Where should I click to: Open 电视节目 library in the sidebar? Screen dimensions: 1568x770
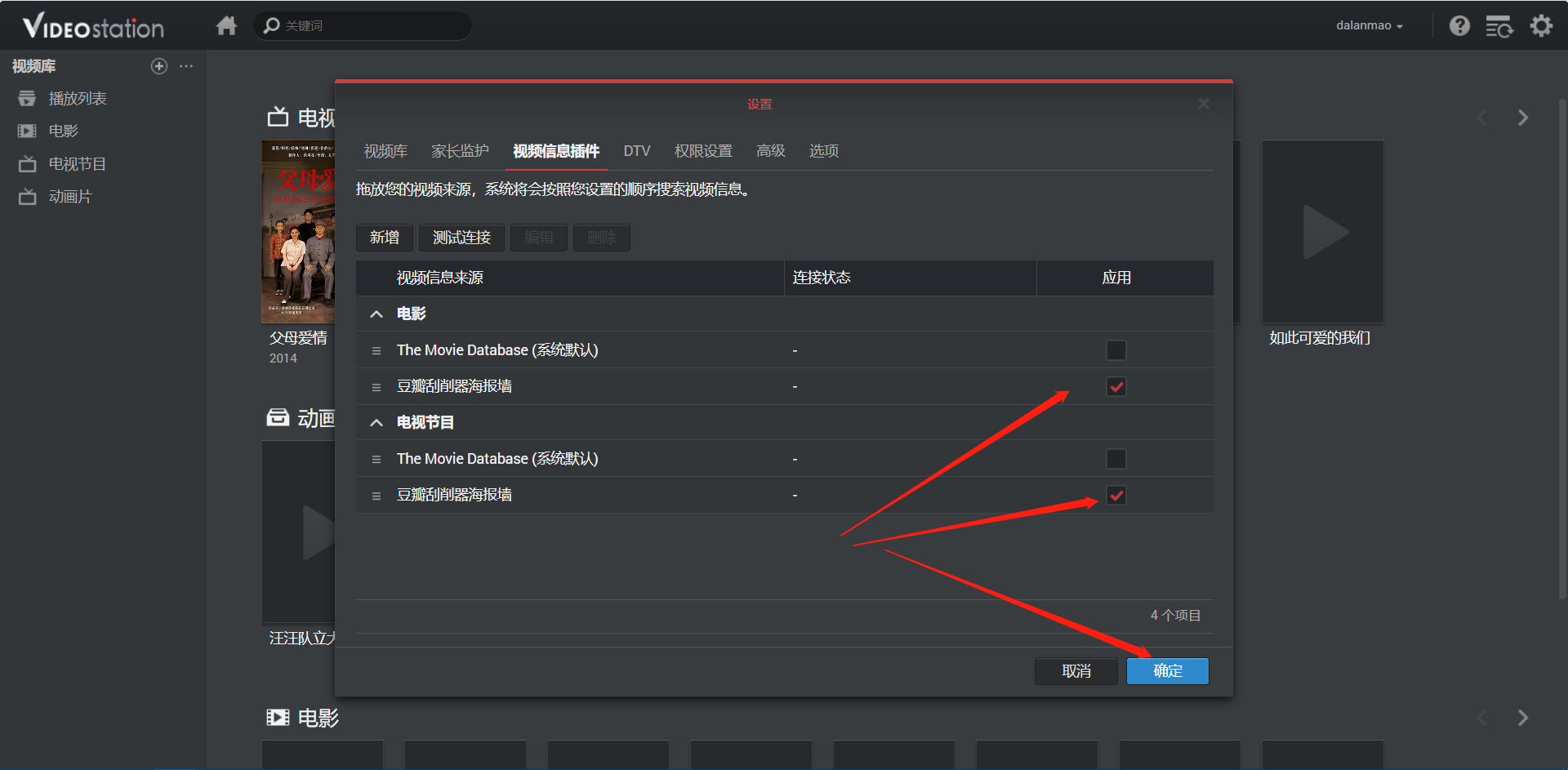[x=78, y=164]
